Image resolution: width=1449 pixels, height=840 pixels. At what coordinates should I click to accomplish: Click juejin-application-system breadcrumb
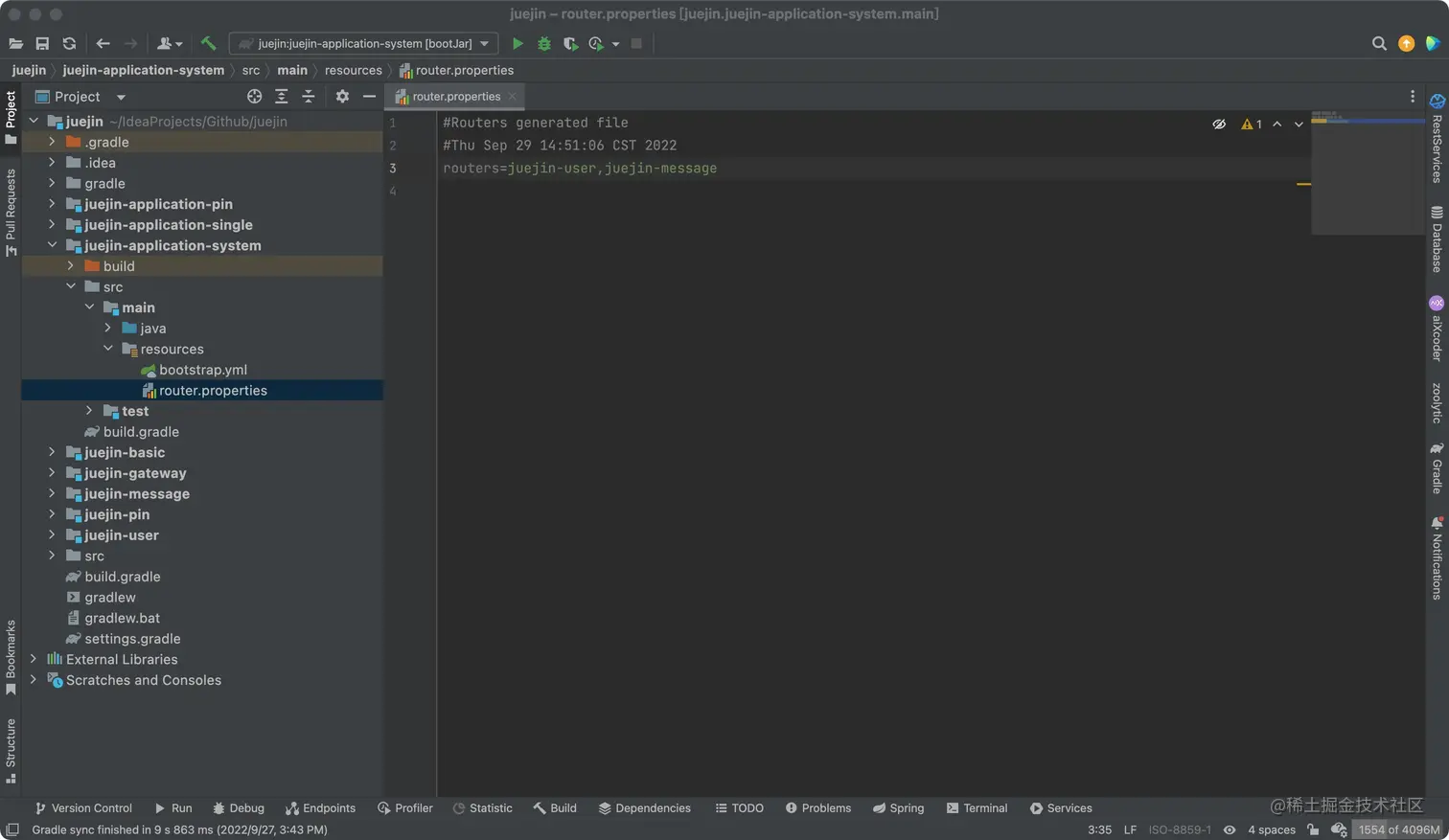144,70
